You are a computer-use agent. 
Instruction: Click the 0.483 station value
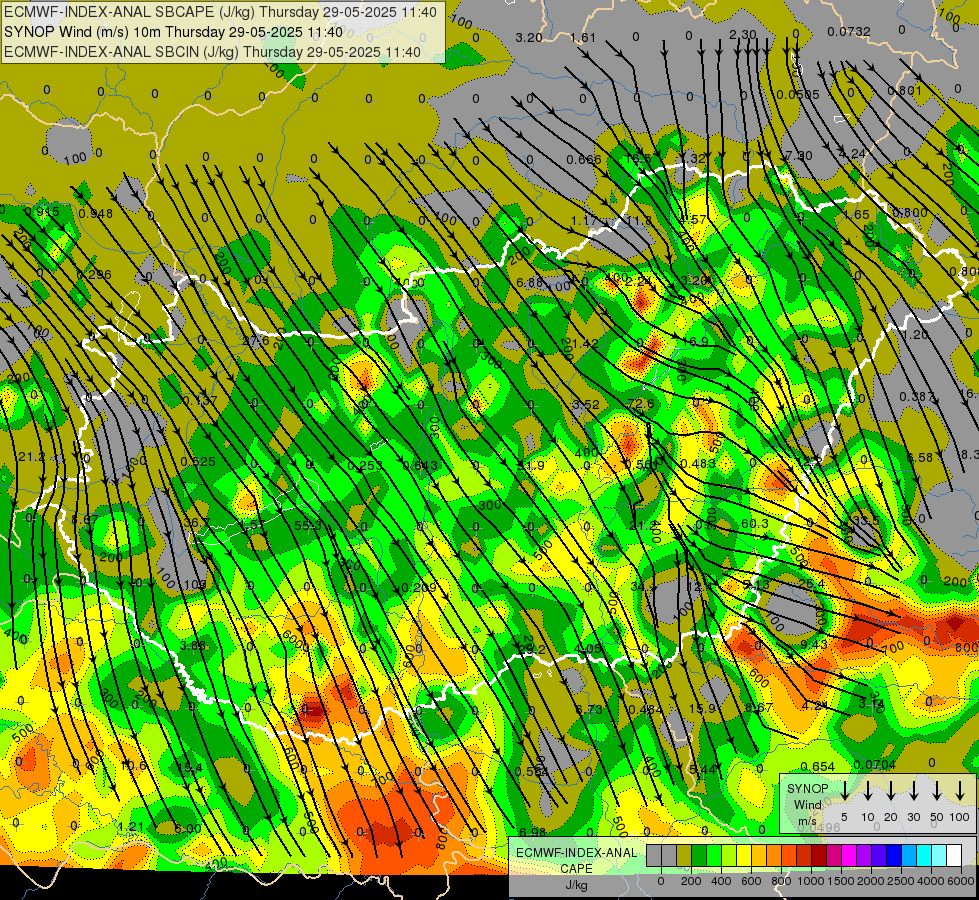(x=698, y=463)
